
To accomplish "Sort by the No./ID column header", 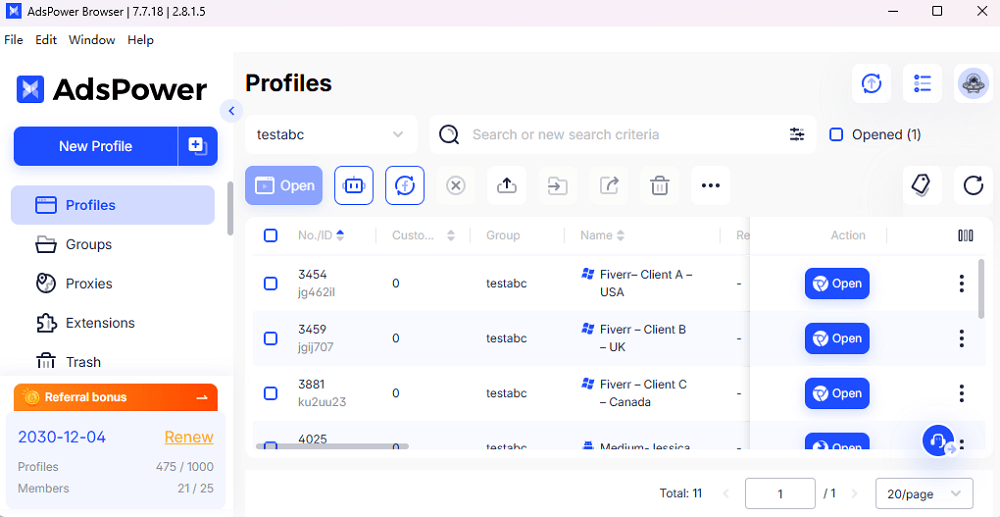I will 321,235.
